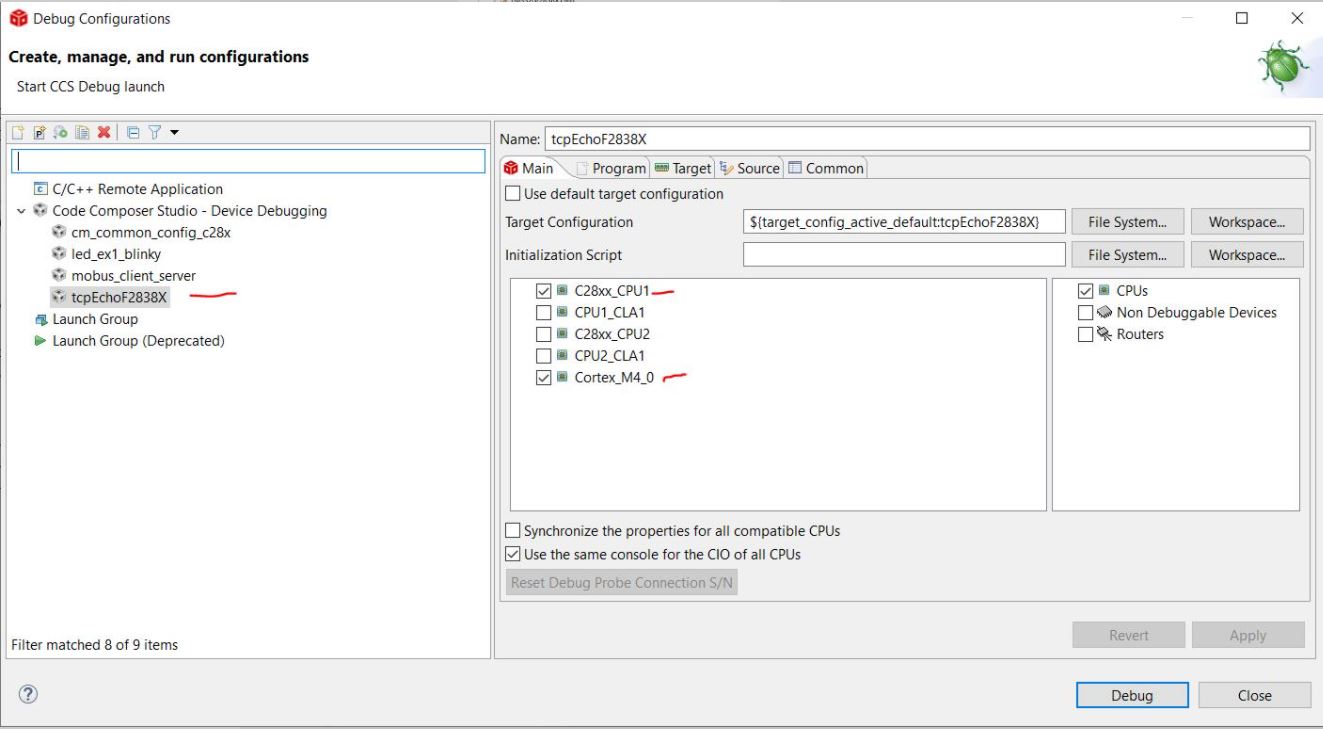The image size is (1323, 729).
Task: Uncheck the C28xx_CPU1 checkbox
Action: [544, 291]
